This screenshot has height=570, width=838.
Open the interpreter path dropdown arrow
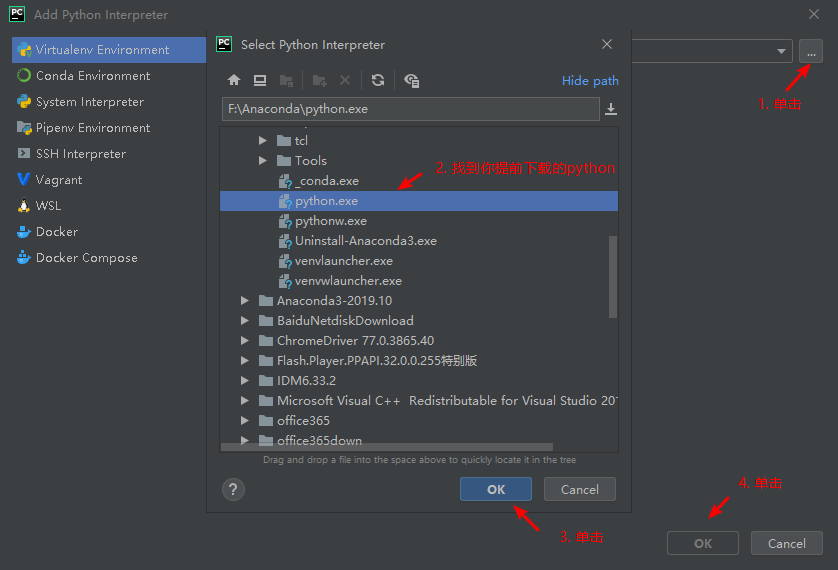click(781, 51)
